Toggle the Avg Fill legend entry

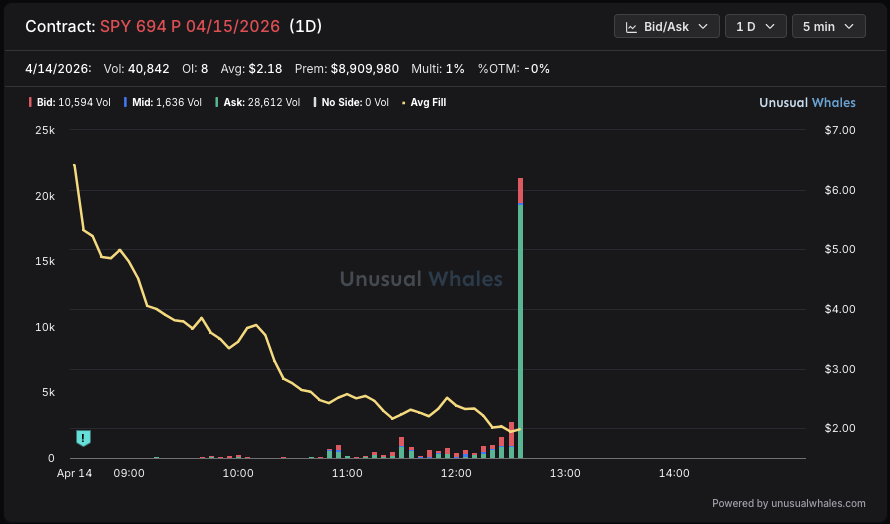(x=424, y=103)
